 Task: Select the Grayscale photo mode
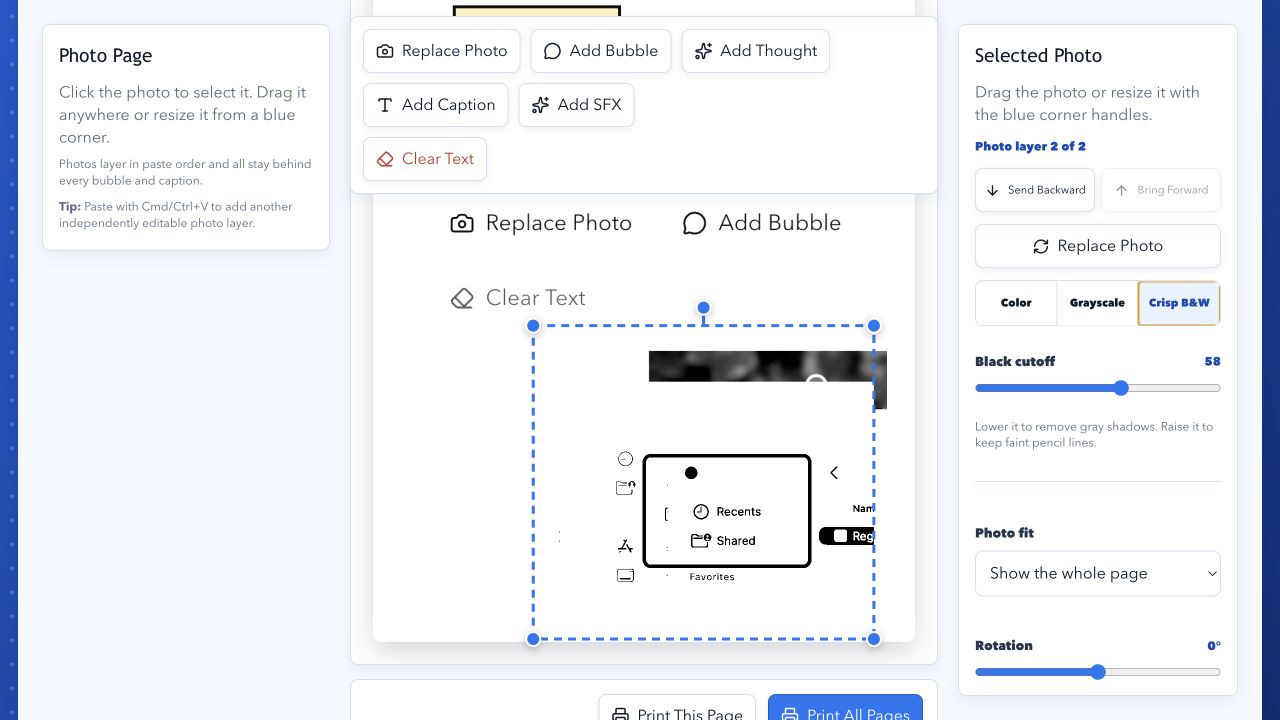(x=1097, y=303)
